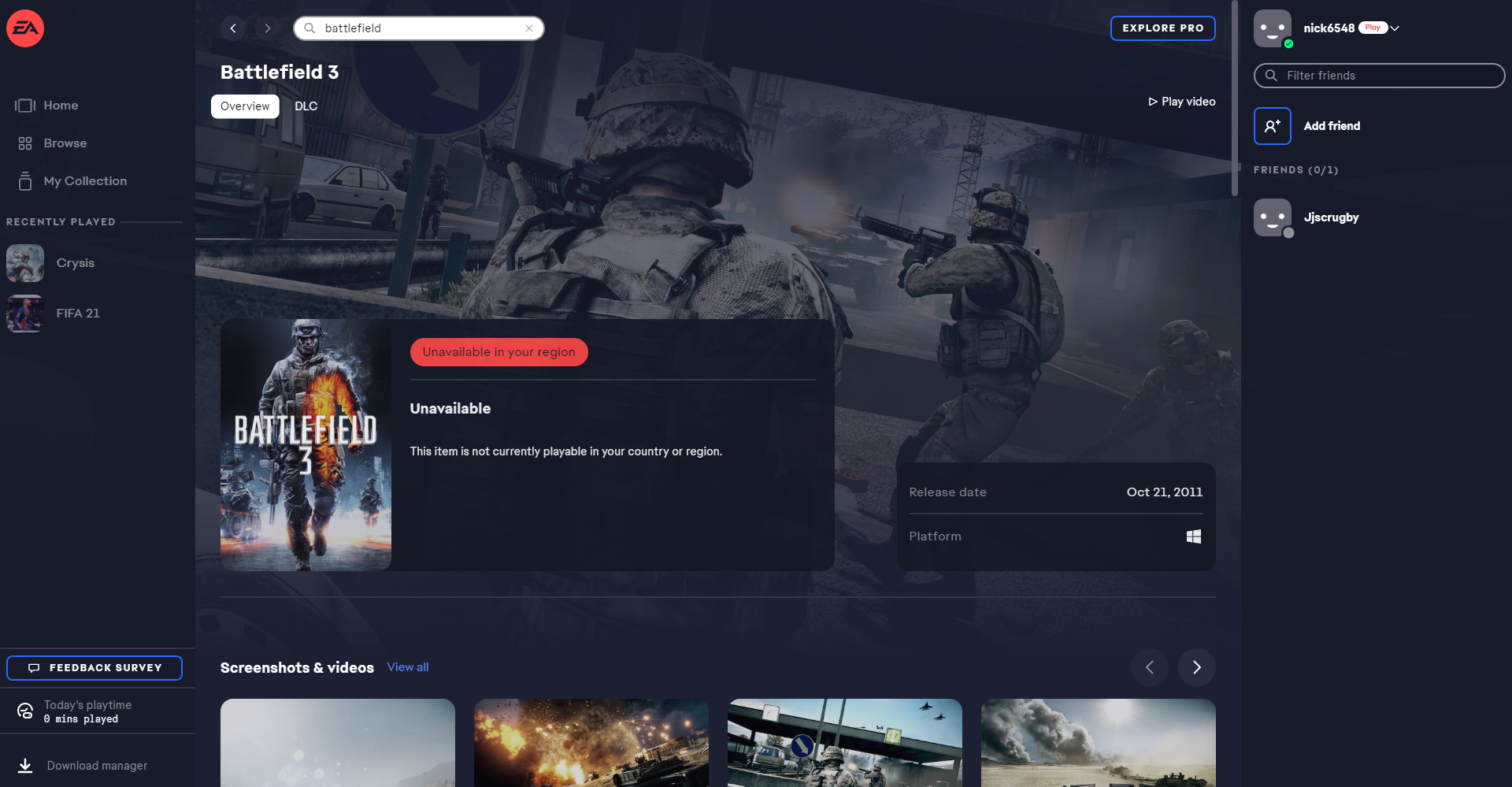Image resolution: width=1512 pixels, height=787 pixels.
Task: Open Browse in the sidebar
Action: tap(65, 143)
